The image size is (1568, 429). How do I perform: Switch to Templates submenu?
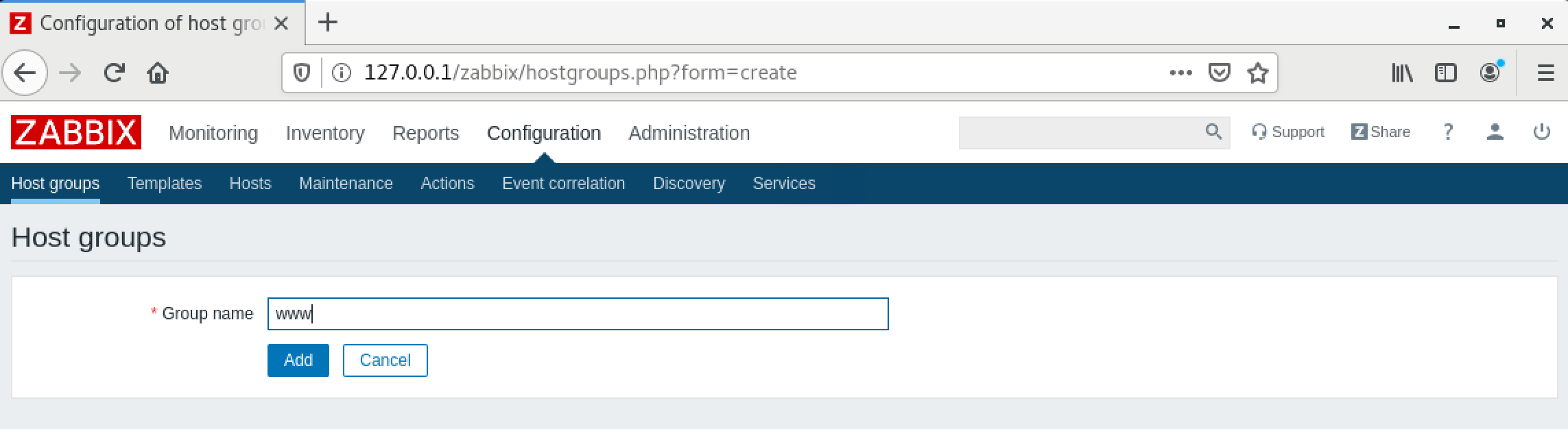click(x=165, y=184)
